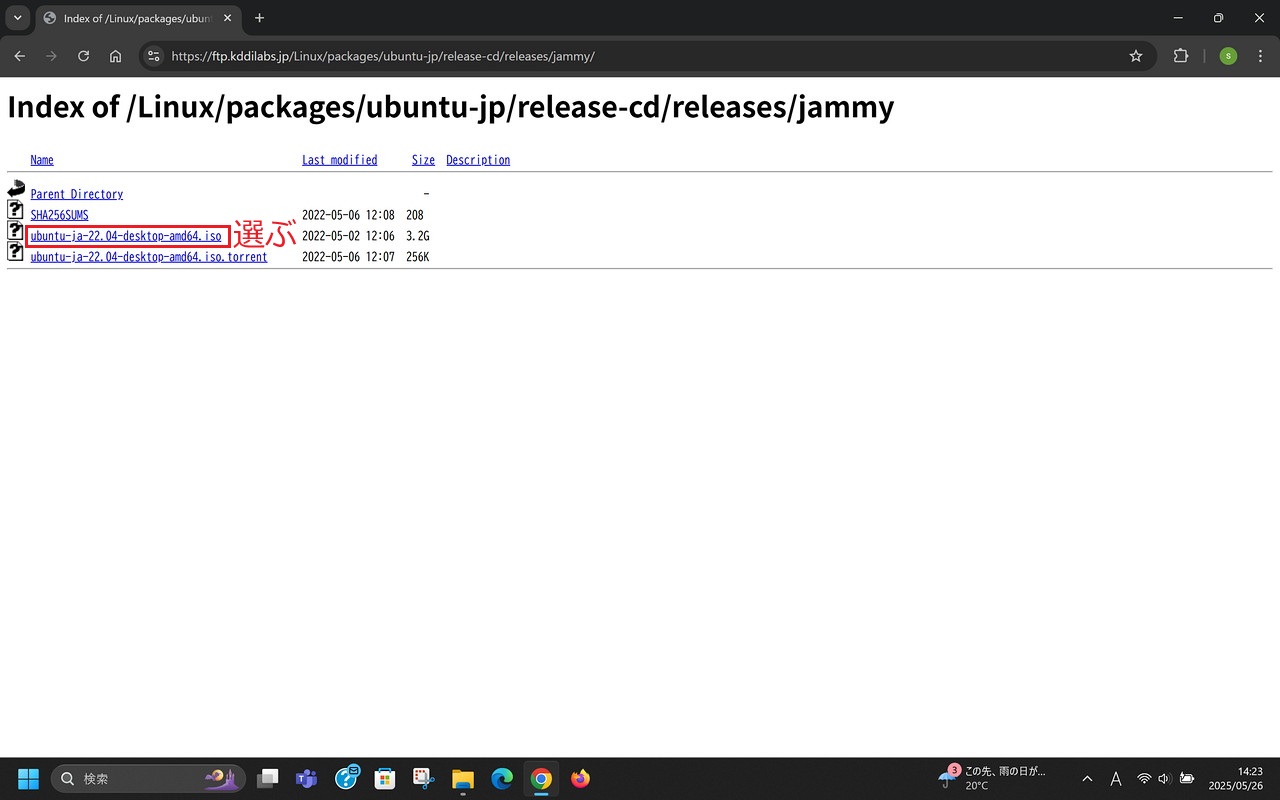Open ubuntu-ja-22.04-desktop-amd64.iso.torrent link

(x=149, y=257)
